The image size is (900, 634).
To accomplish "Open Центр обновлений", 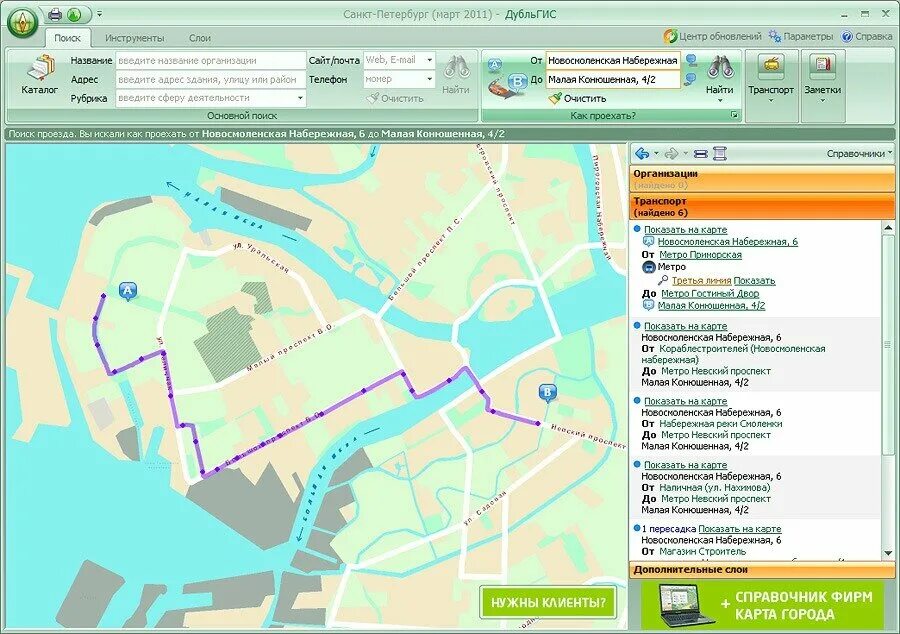I will click(712, 36).
